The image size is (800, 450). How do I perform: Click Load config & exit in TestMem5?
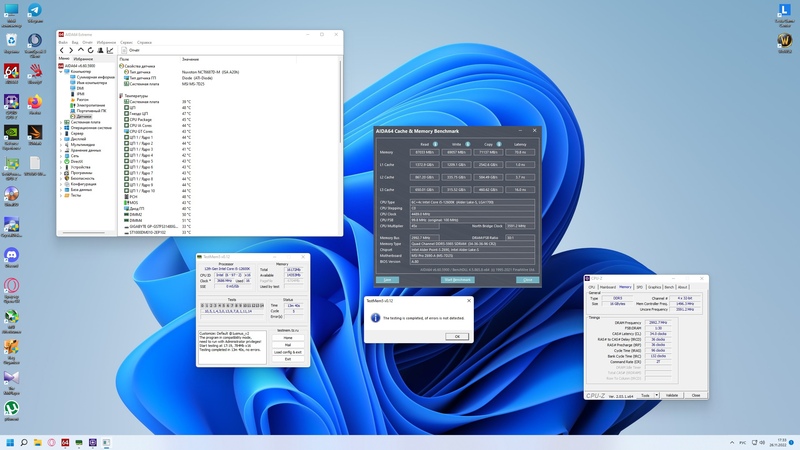point(288,352)
